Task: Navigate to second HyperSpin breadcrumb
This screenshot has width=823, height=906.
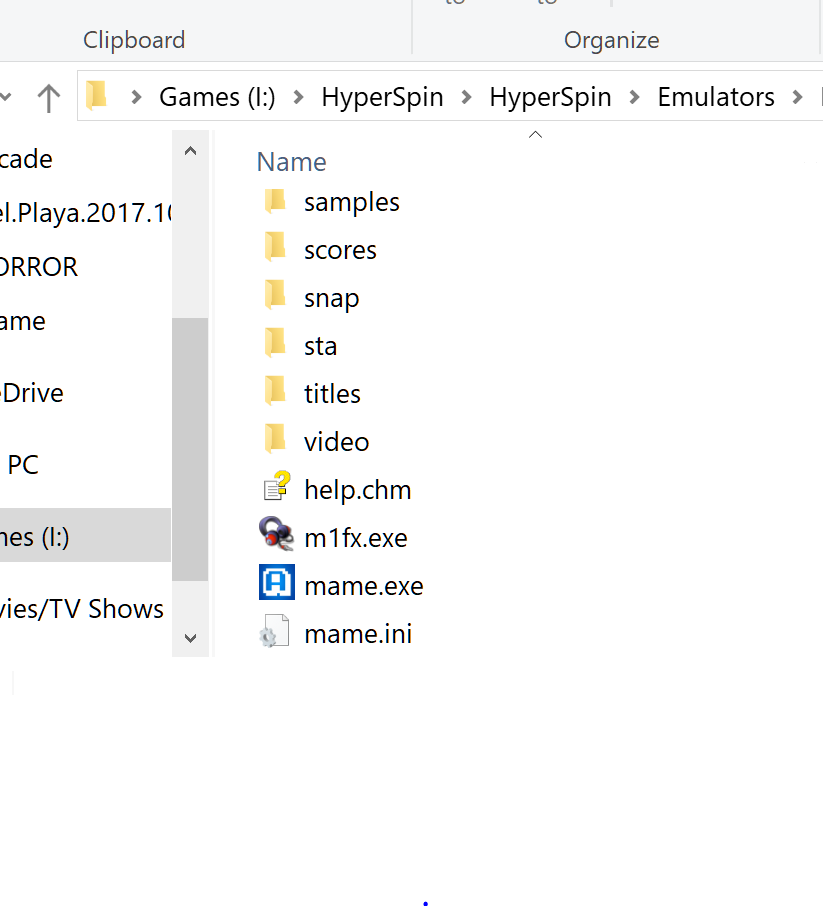Action: pyautogui.click(x=550, y=97)
